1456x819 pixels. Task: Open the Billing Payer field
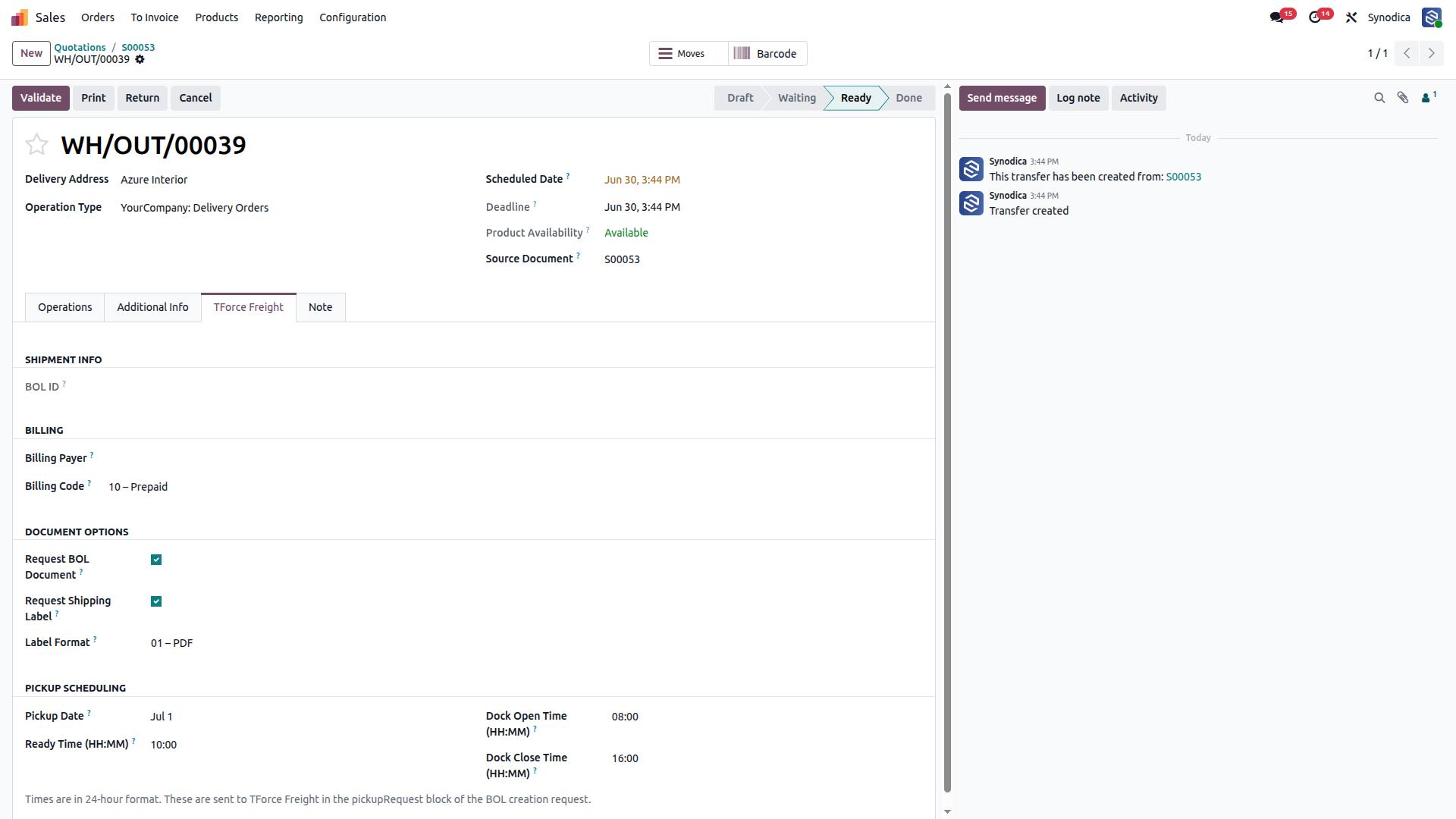[x=282, y=458]
